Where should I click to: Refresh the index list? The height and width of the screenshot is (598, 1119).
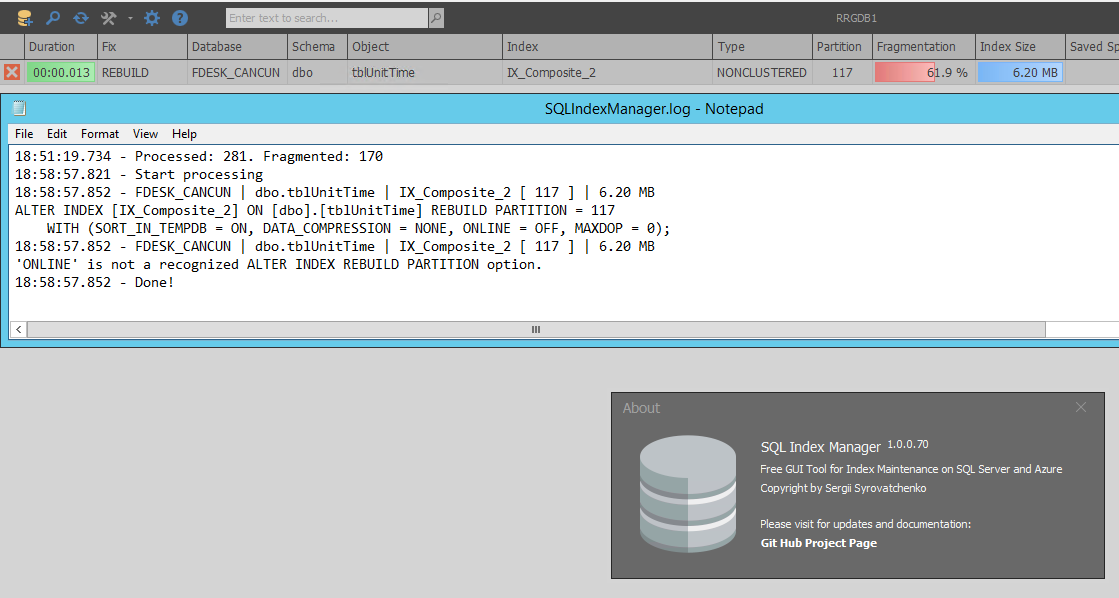coord(81,17)
